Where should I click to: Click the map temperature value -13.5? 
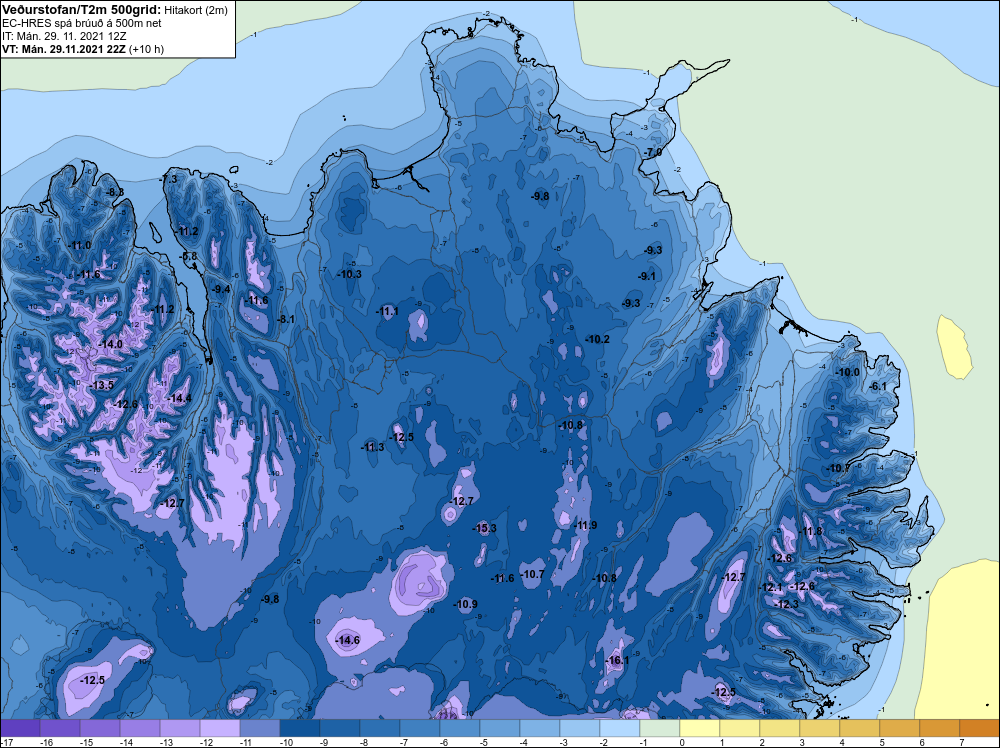pyautogui.click(x=101, y=386)
